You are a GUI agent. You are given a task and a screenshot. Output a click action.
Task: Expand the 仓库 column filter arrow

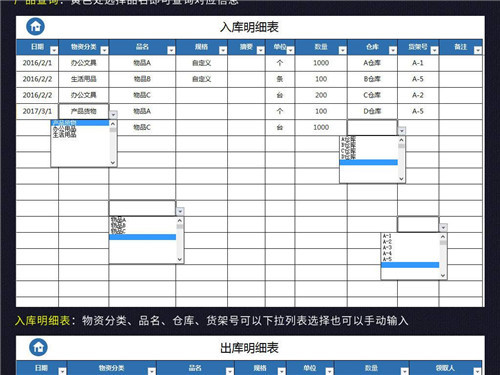[393, 50]
